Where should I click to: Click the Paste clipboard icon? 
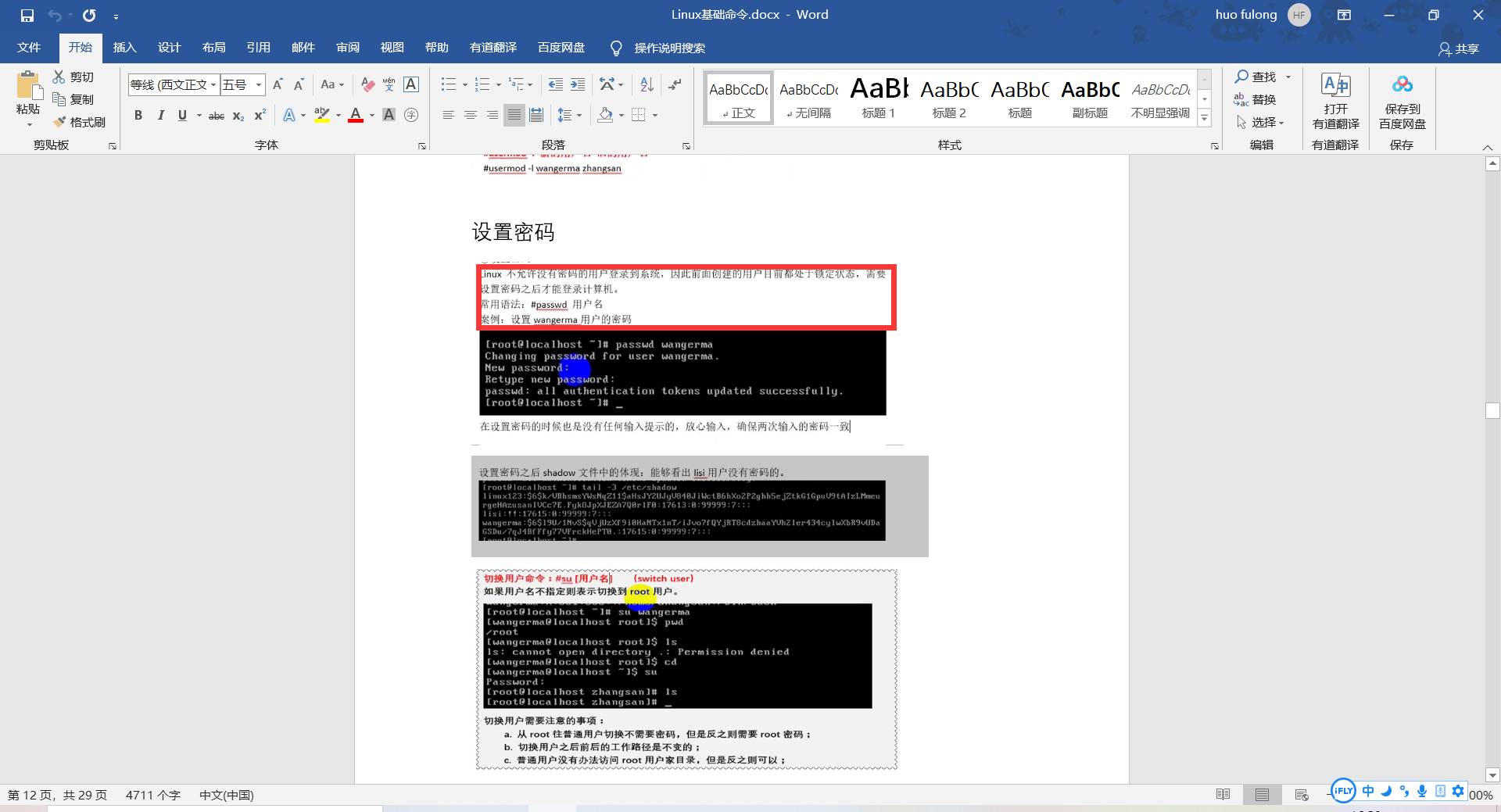point(28,84)
